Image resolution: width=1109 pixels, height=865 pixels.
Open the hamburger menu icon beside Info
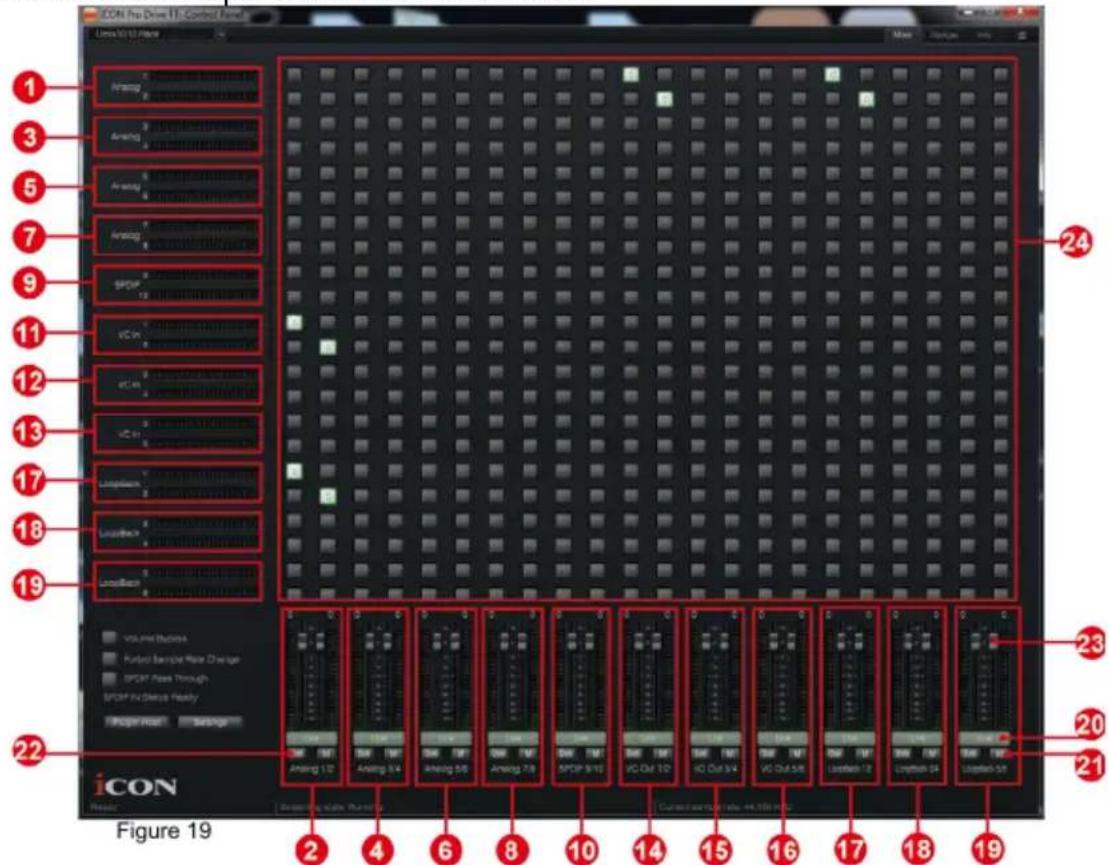[x=1021, y=35]
